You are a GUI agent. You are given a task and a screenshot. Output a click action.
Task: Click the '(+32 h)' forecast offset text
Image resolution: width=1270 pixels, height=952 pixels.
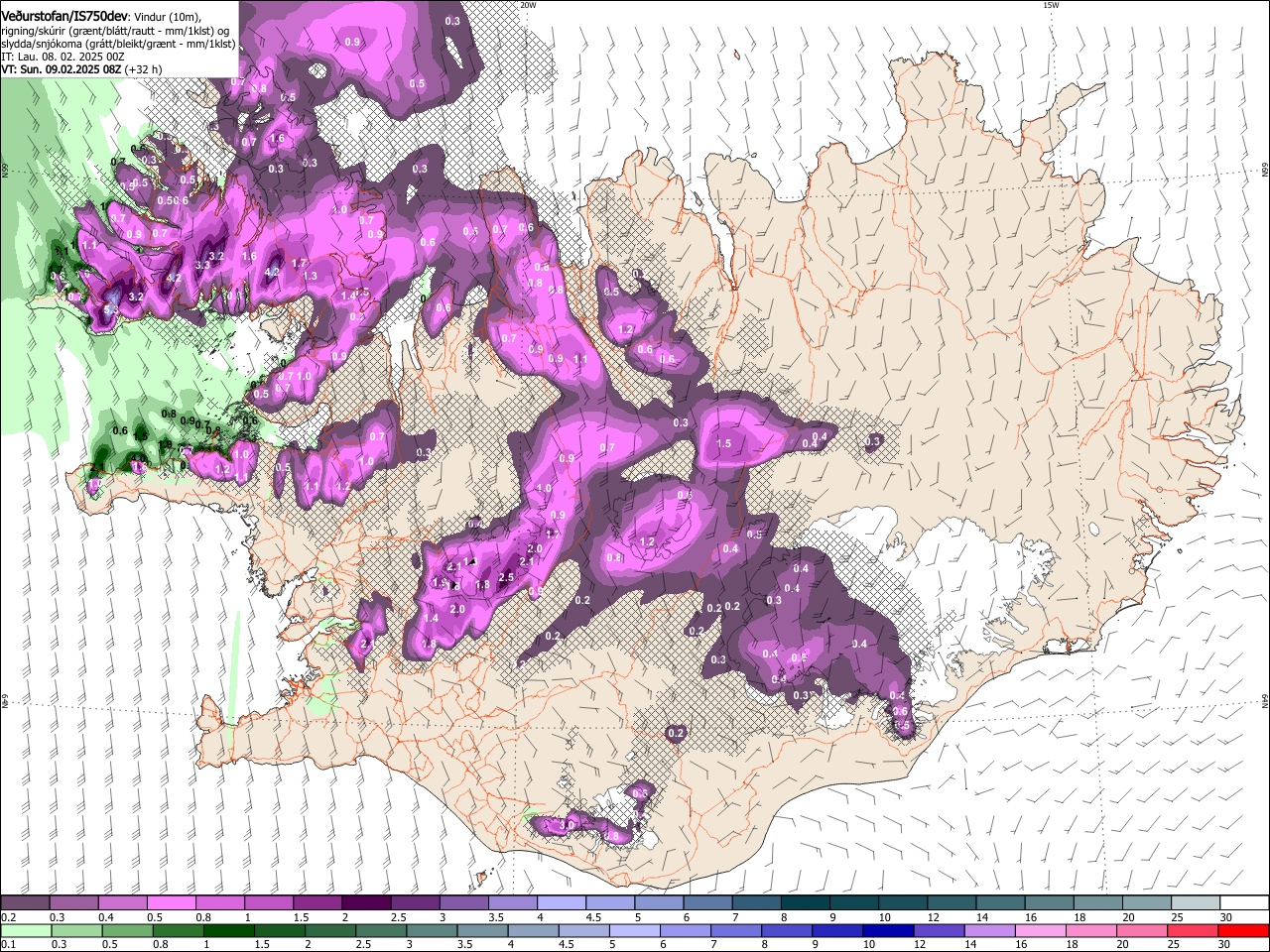tap(142, 69)
